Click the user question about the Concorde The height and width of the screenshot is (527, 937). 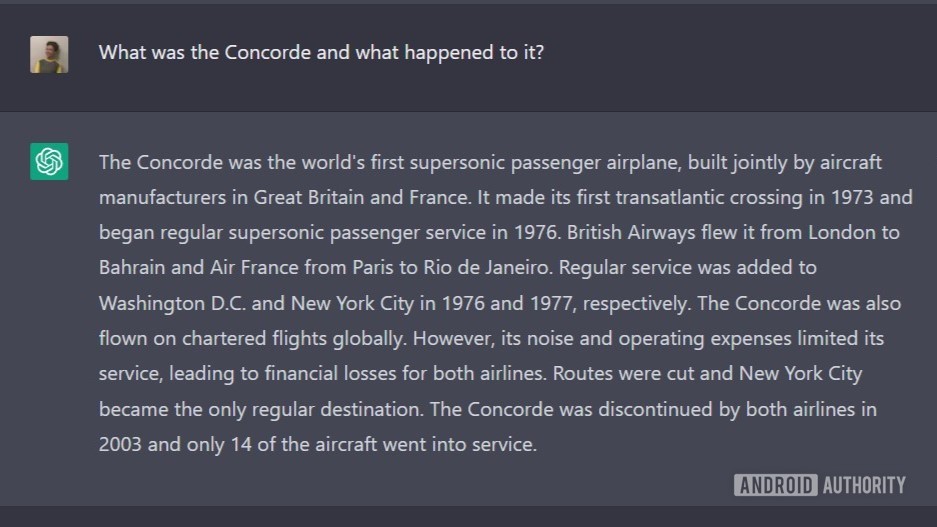pos(321,52)
